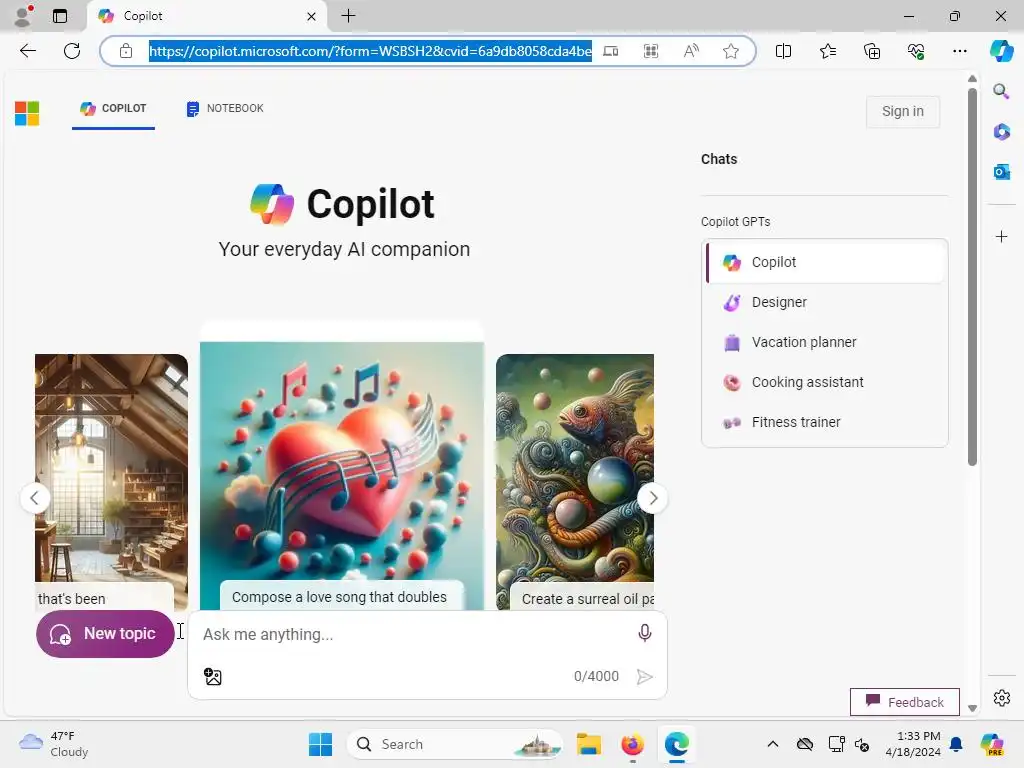Open the Feedback button
This screenshot has width=1024, height=768.
[x=904, y=702]
